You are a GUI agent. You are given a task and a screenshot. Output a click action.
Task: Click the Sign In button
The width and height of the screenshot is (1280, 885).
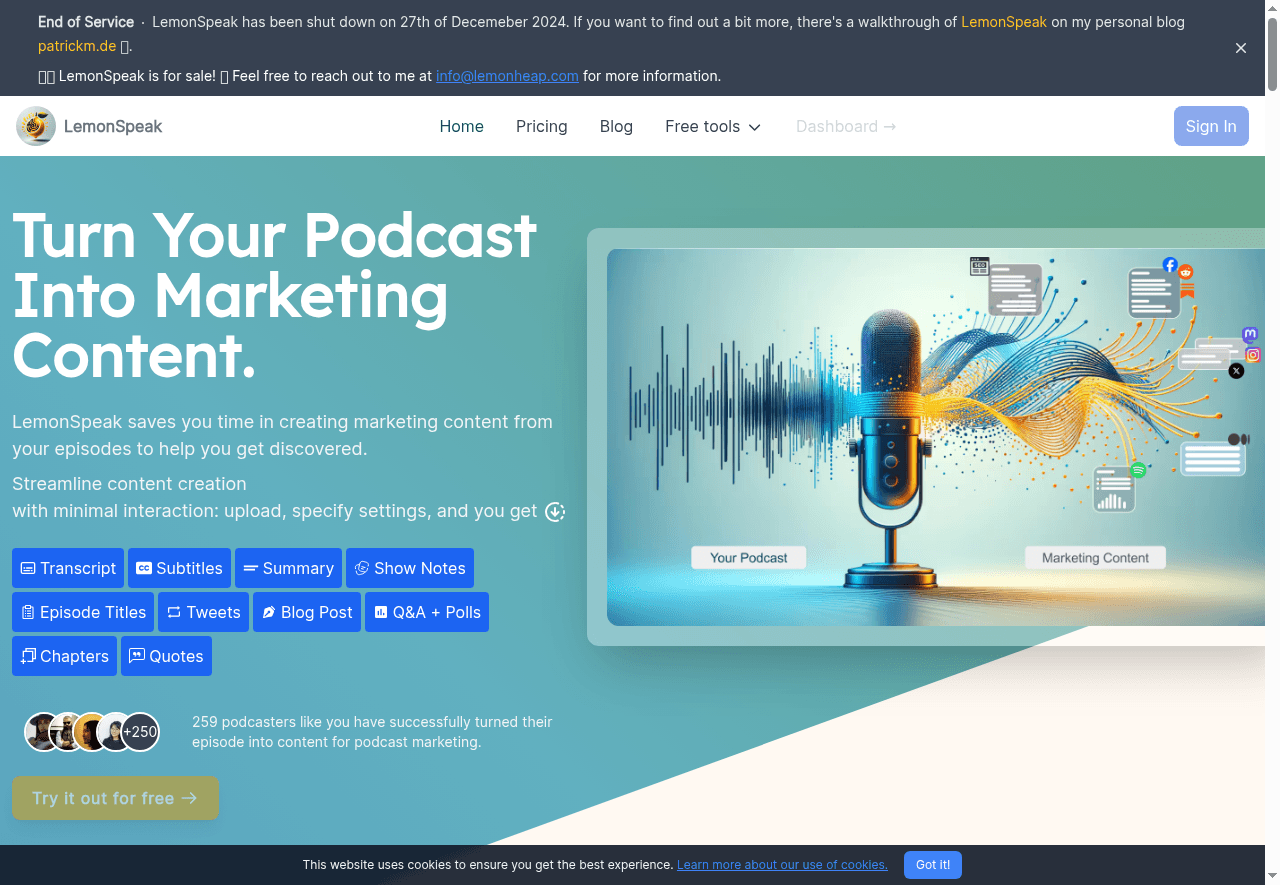coord(1210,126)
